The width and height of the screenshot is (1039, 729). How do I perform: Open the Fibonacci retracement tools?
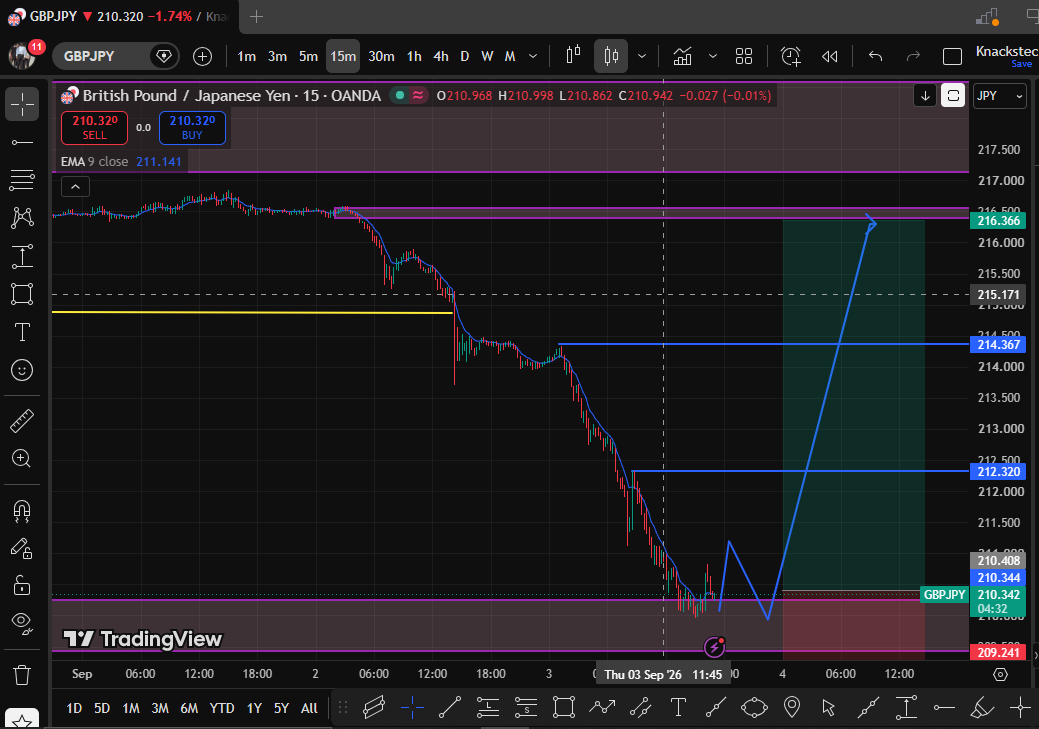pos(22,180)
